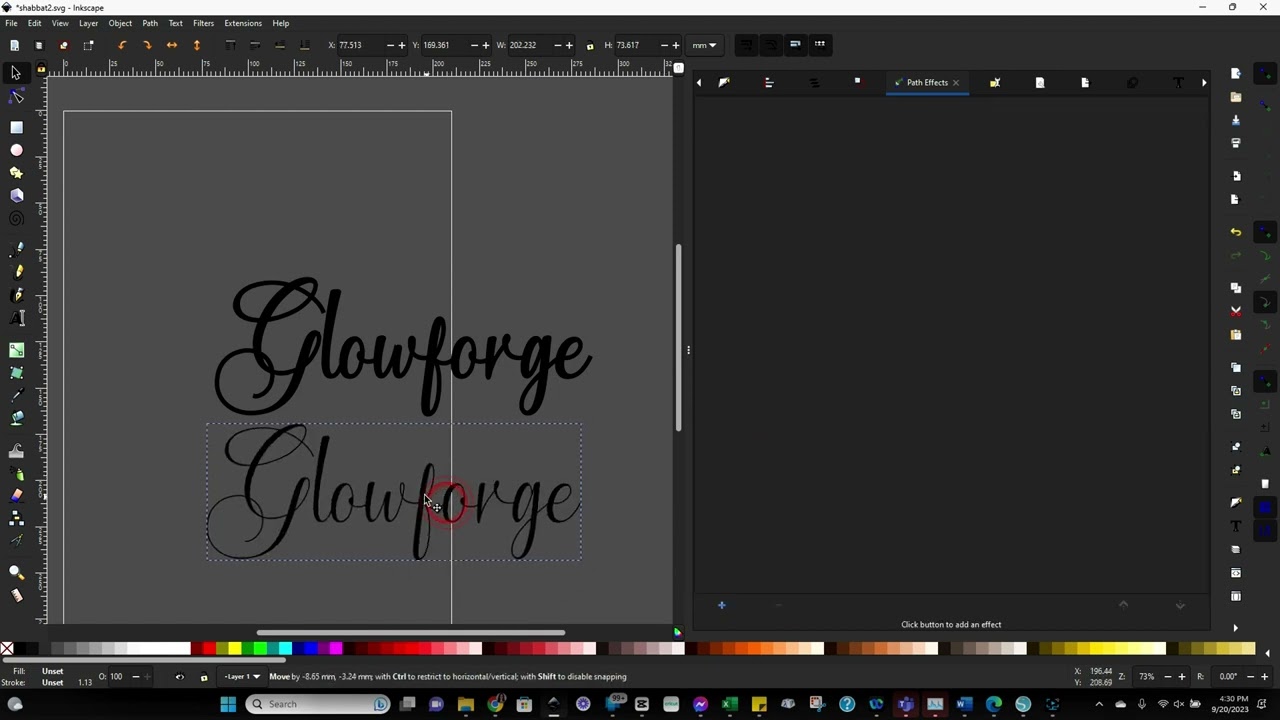Expand dock tabs left arrow
Viewport: 1280px width, 720px height.
(x=699, y=83)
